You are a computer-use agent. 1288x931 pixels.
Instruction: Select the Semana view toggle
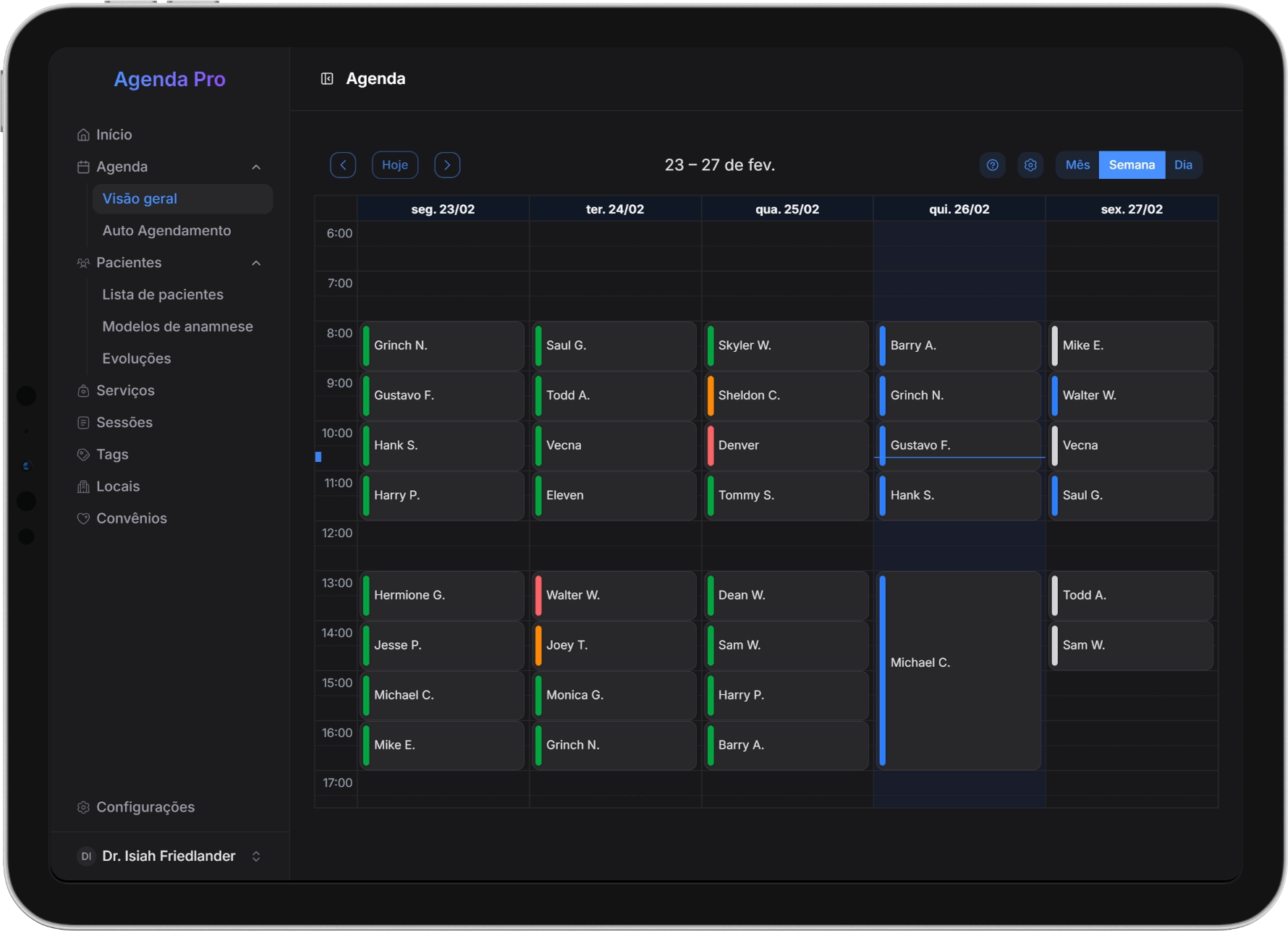(x=1132, y=165)
